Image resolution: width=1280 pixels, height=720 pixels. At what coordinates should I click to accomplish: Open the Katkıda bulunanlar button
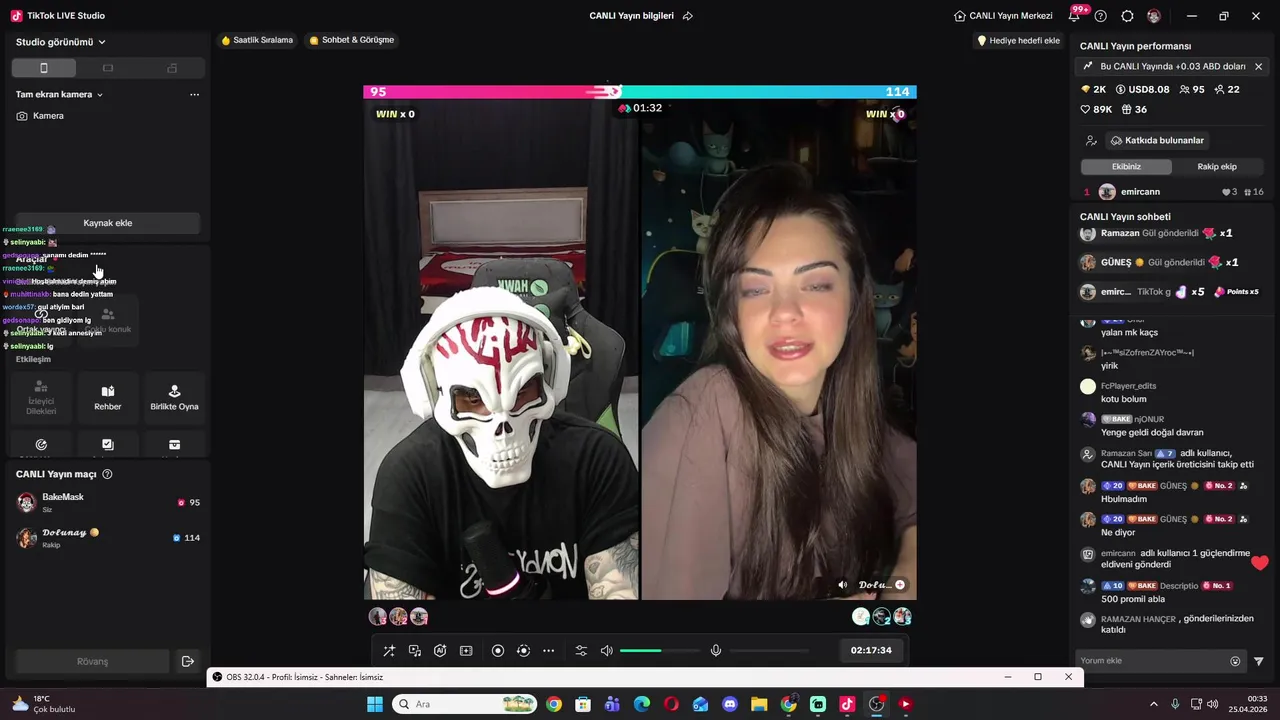tap(1157, 141)
